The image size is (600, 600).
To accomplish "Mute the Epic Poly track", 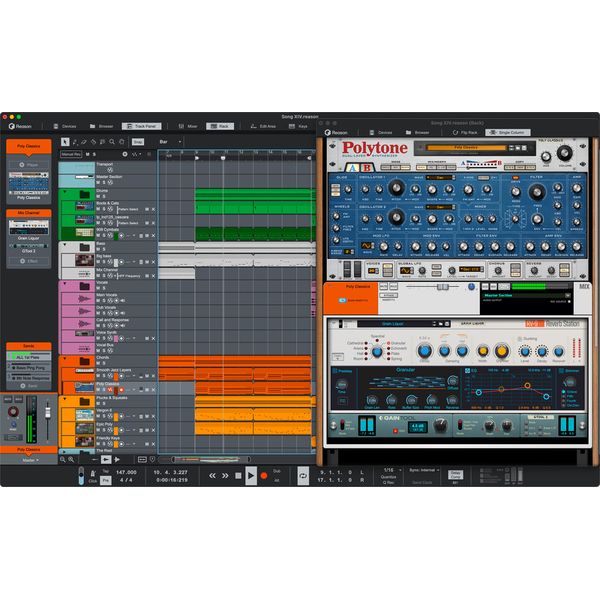I will [x=98, y=430].
